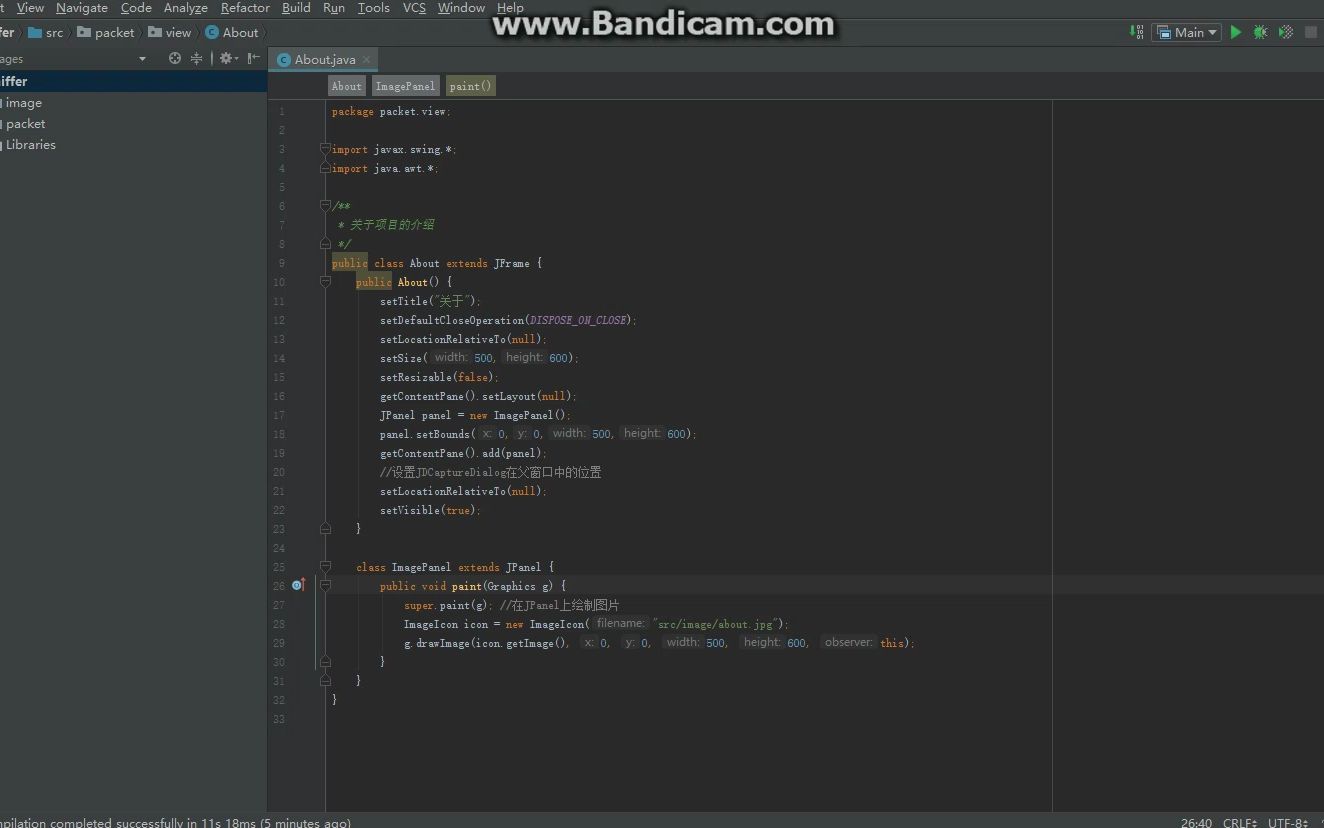Image resolution: width=1324 pixels, height=828 pixels.
Task: Click the src folder icon in breadcrumb
Action: tap(35, 33)
